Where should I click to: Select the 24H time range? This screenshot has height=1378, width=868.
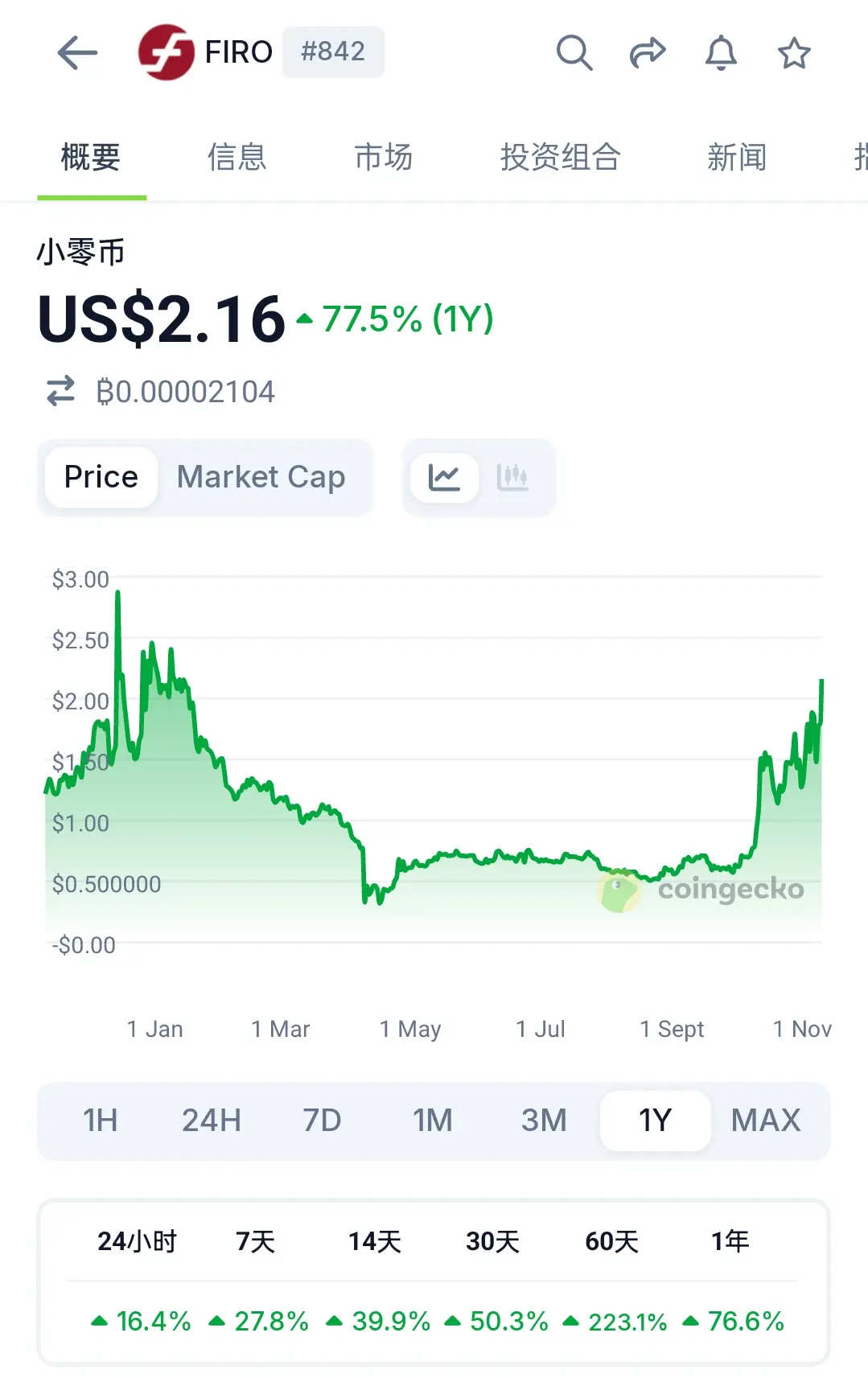tap(211, 1120)
